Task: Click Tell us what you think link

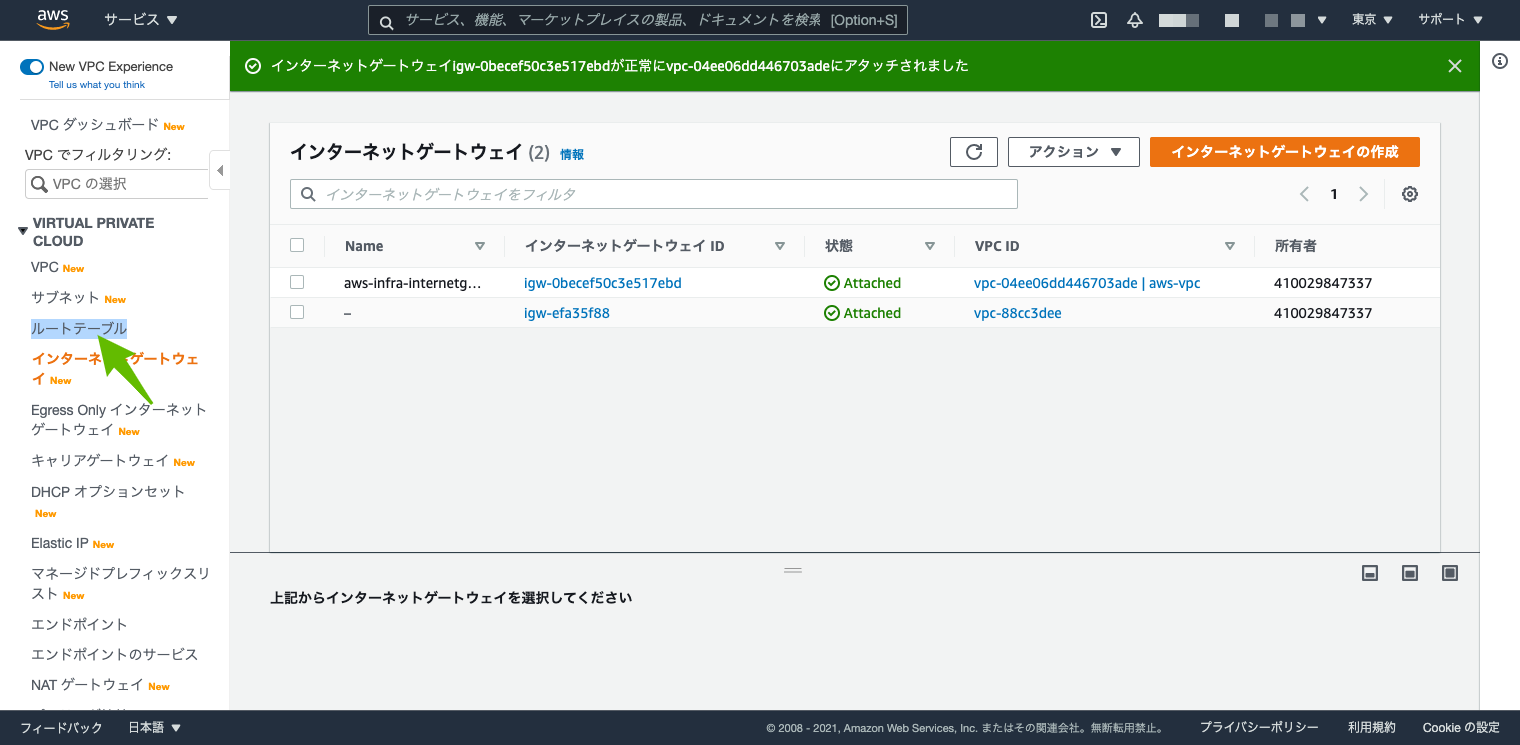Action: click(x=97, y=85)
